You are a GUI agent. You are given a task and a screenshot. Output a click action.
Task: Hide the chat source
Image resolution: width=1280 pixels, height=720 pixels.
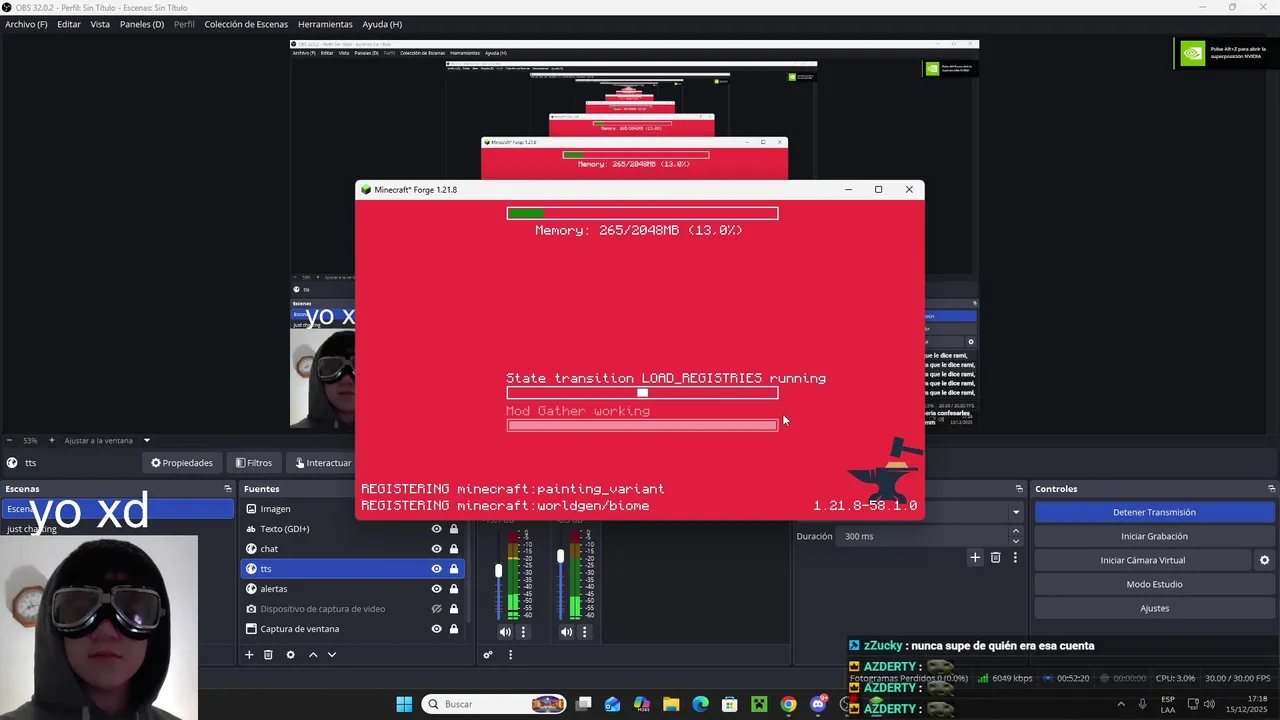(436, 549)
